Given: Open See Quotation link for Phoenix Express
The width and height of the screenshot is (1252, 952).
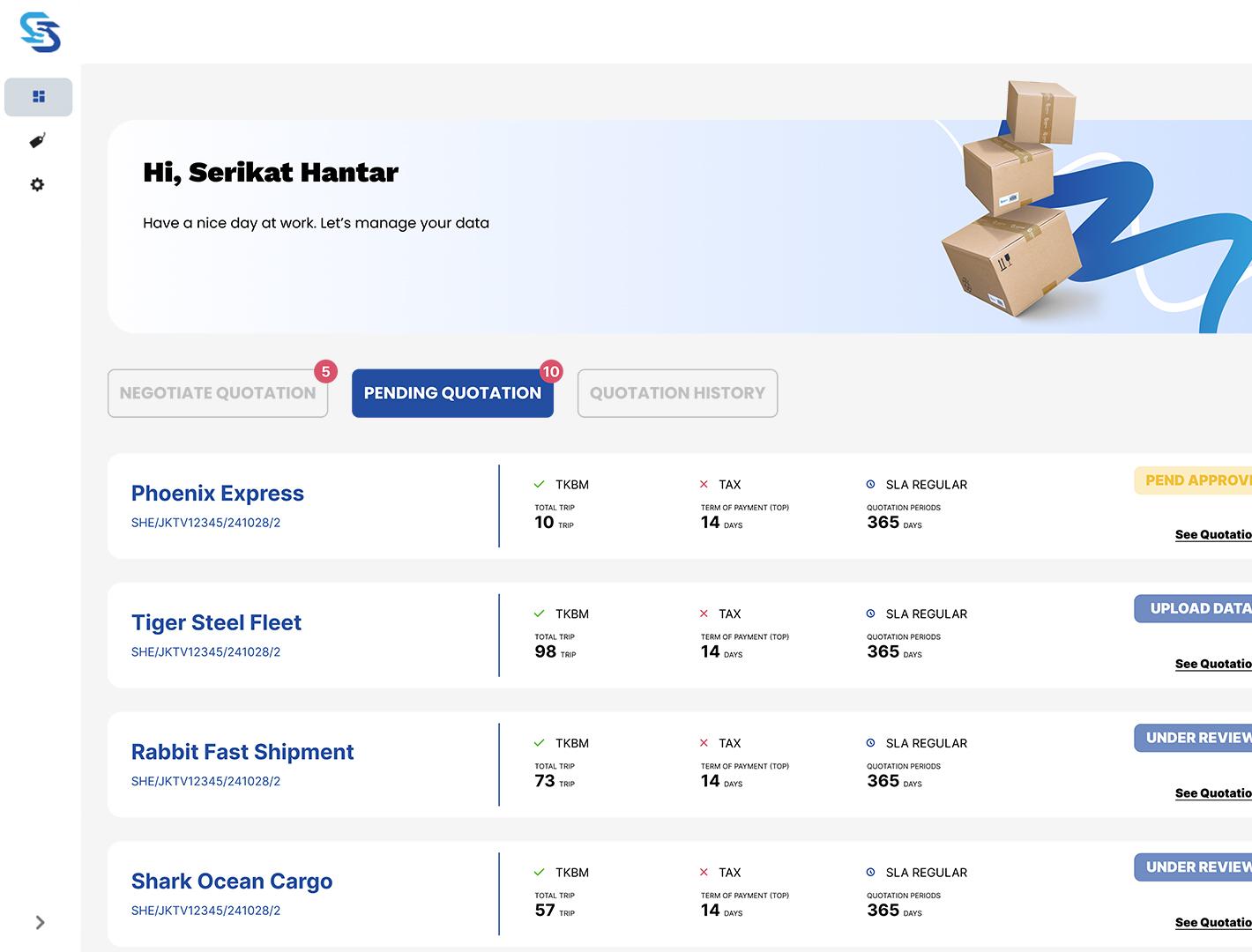Looking at the screenshot, I should coord(1213,534).
